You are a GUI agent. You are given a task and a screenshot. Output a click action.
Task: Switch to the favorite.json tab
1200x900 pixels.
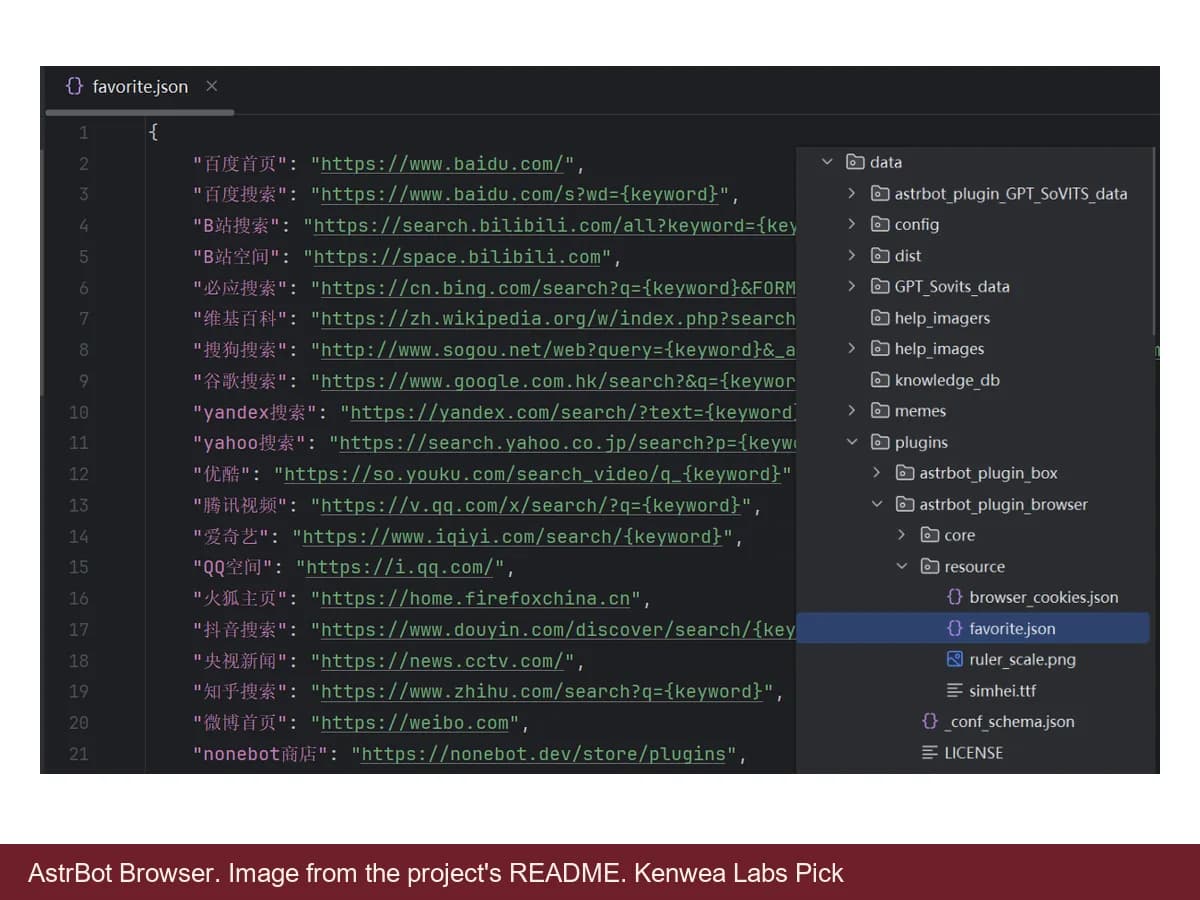(x=139, y=87)
